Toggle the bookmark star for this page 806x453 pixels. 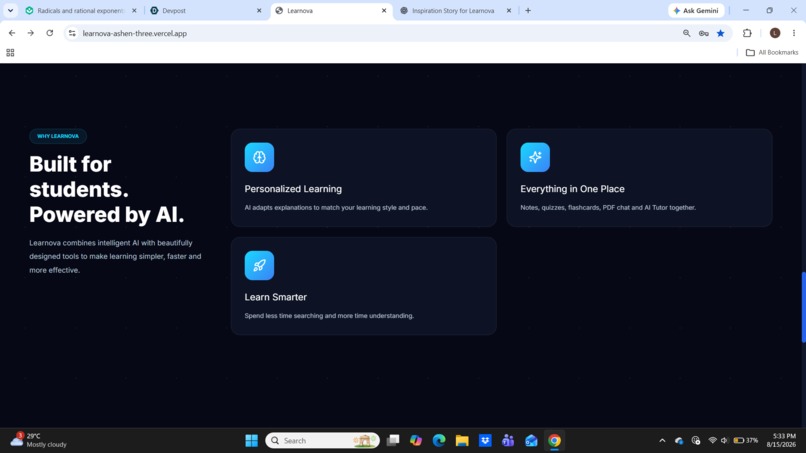(721, 33)
